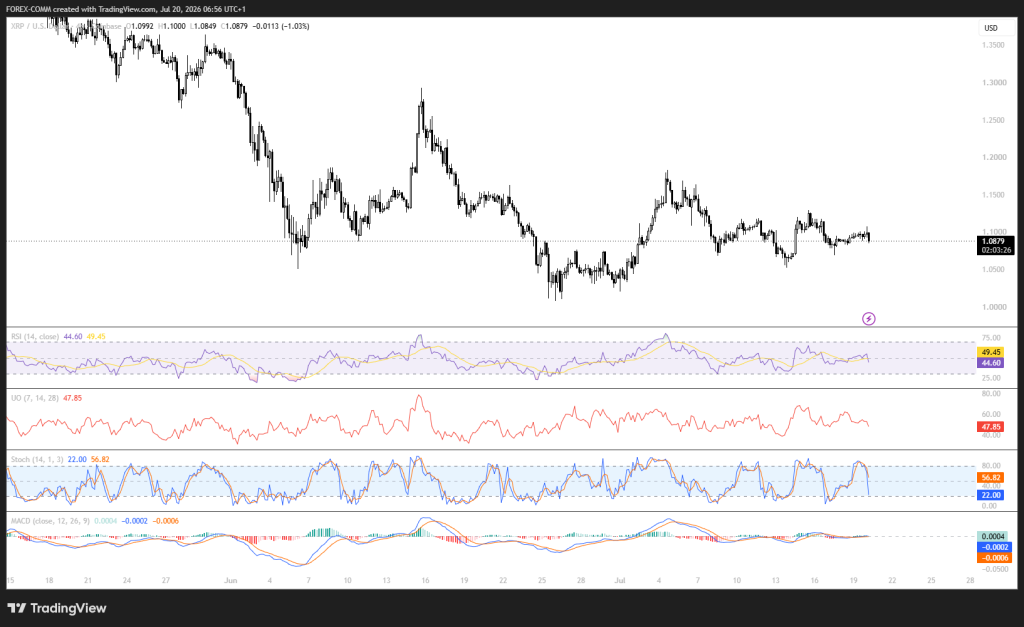This screenshot has width=1024, height=627.
Task: Click the UO (7, 14, 28) indicator legend
Action: point(35,398)
